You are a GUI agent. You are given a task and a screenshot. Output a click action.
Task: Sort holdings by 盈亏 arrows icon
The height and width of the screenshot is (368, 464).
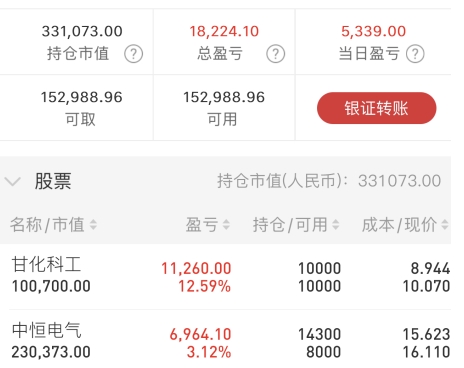point(226,225)
